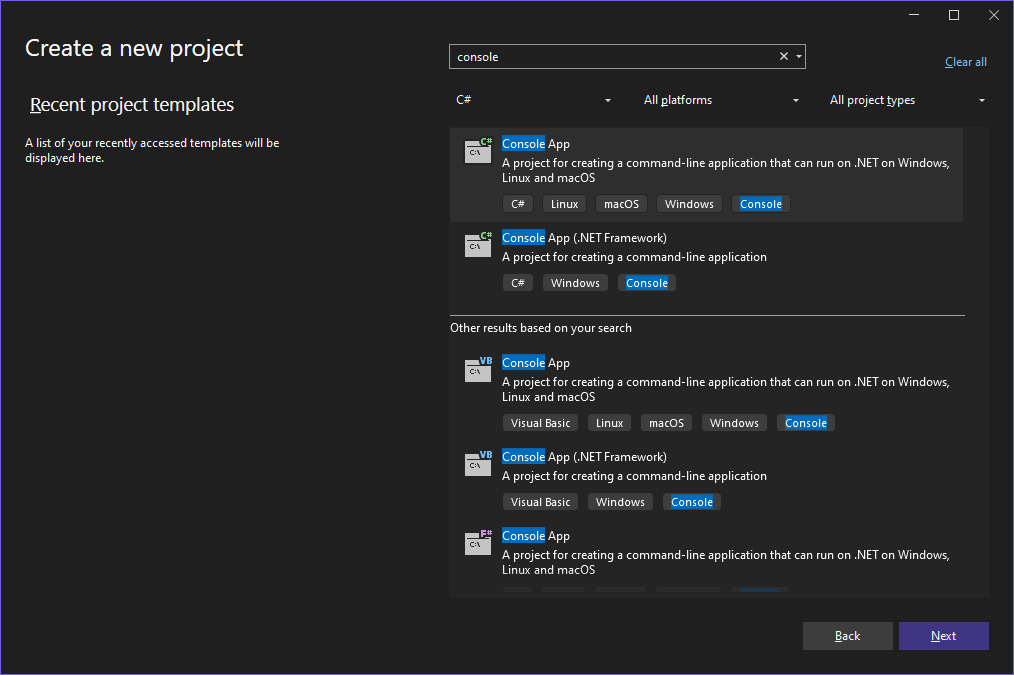
Task: Click the Clear all link
Action: tap(965, 62)
